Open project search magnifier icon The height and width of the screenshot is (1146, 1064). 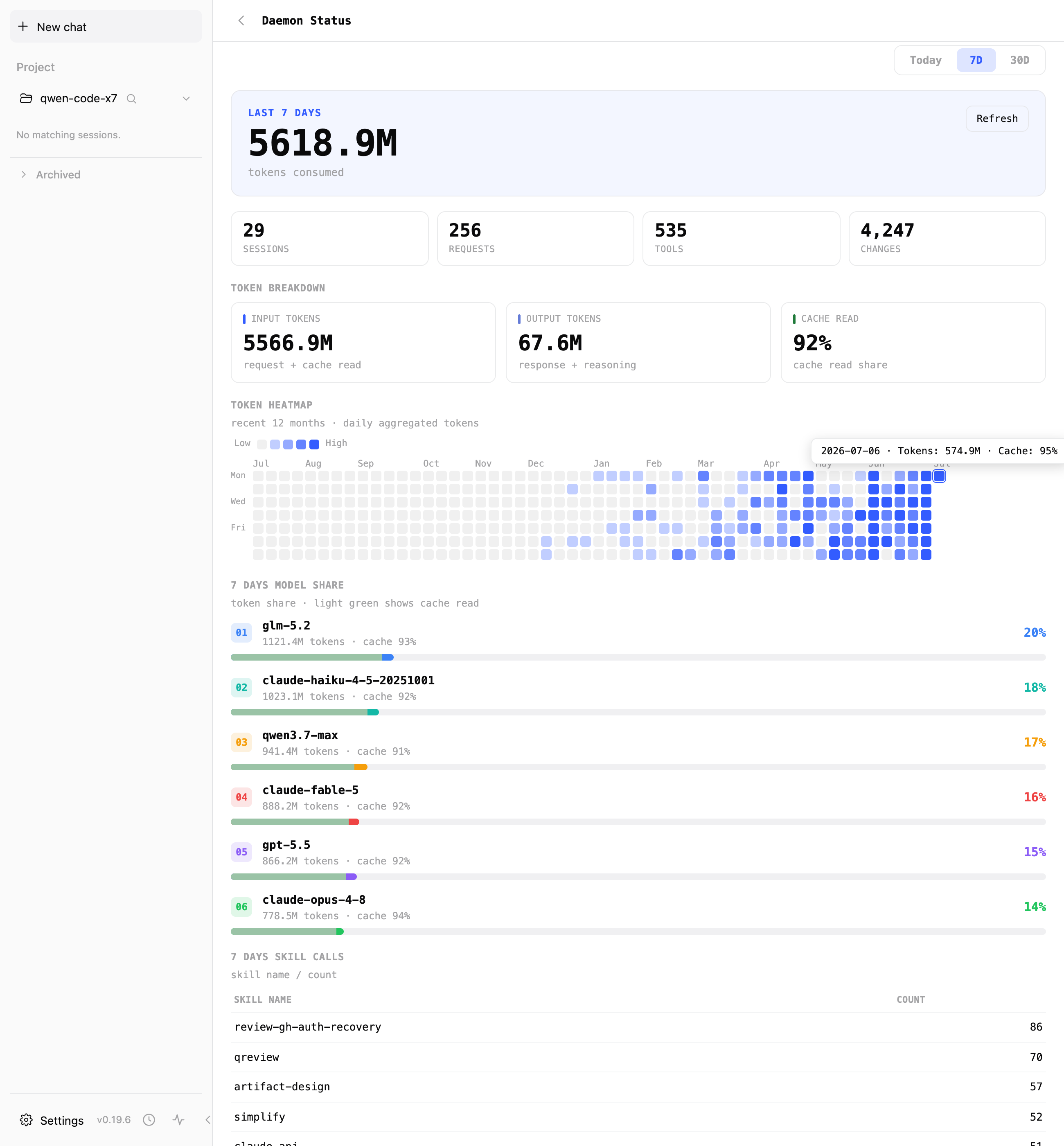click(131, 99)
